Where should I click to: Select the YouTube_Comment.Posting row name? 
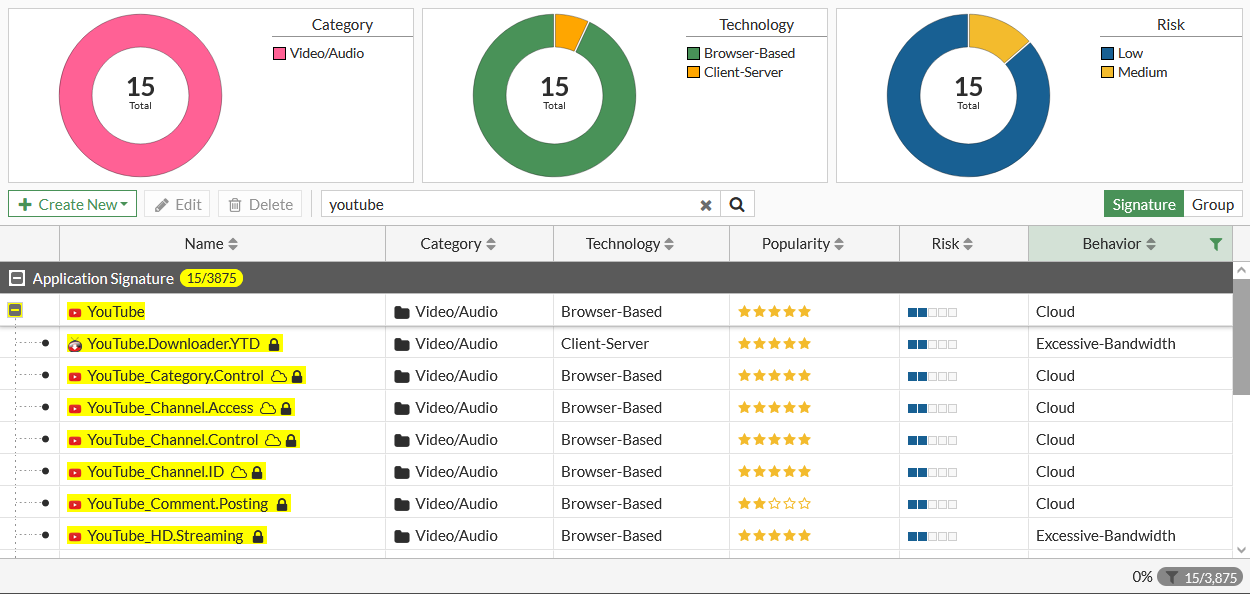click(177, 504)
